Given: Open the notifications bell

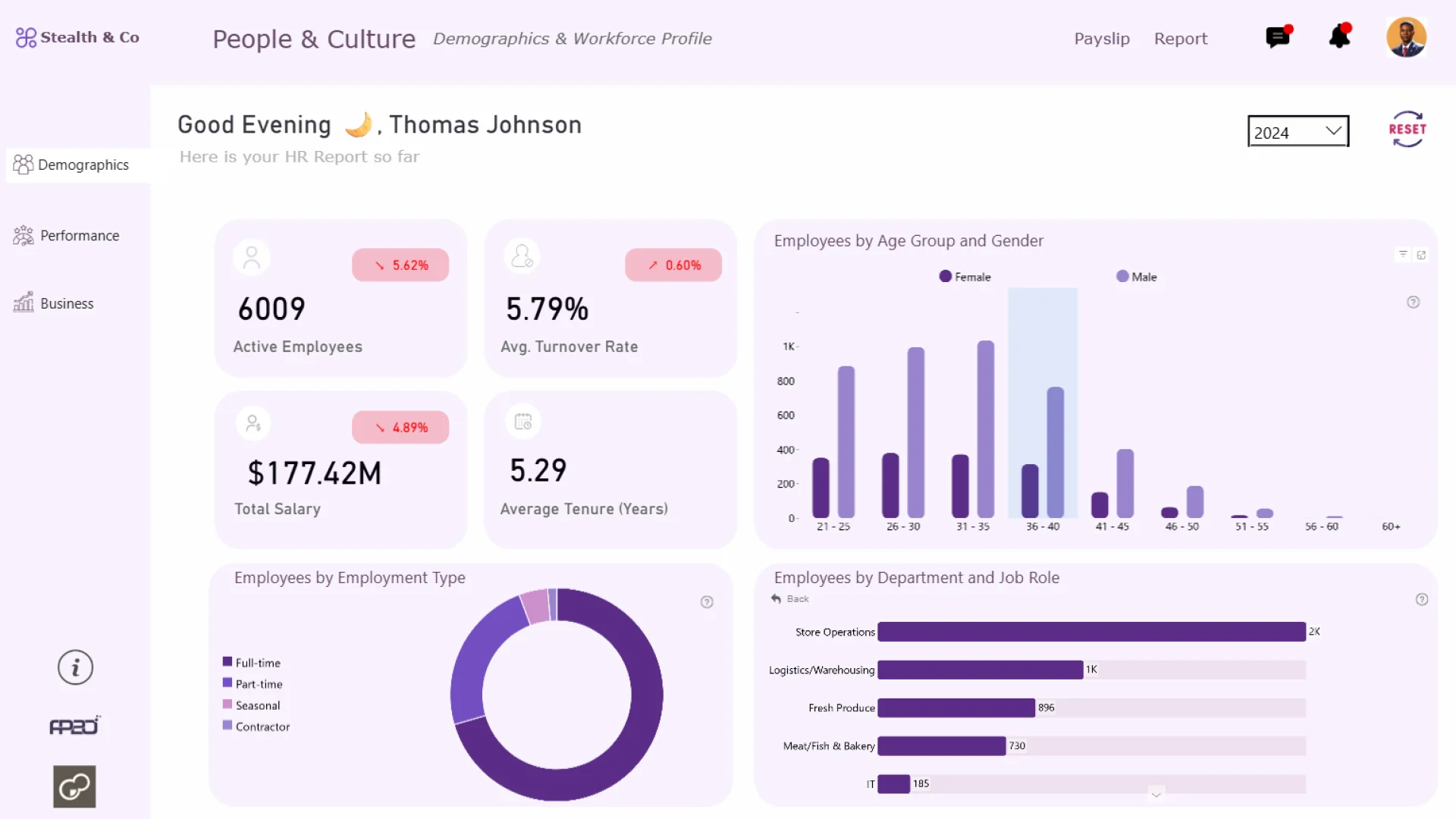Looking at the screenshot, I should click(1340, 37).
